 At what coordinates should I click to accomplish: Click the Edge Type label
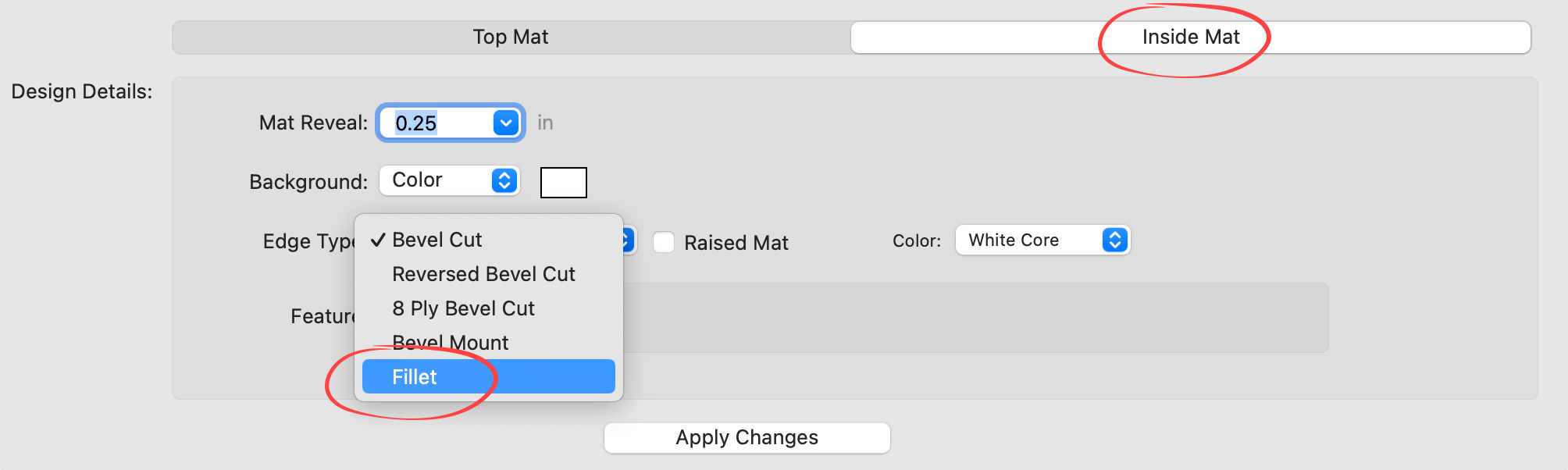308,241
